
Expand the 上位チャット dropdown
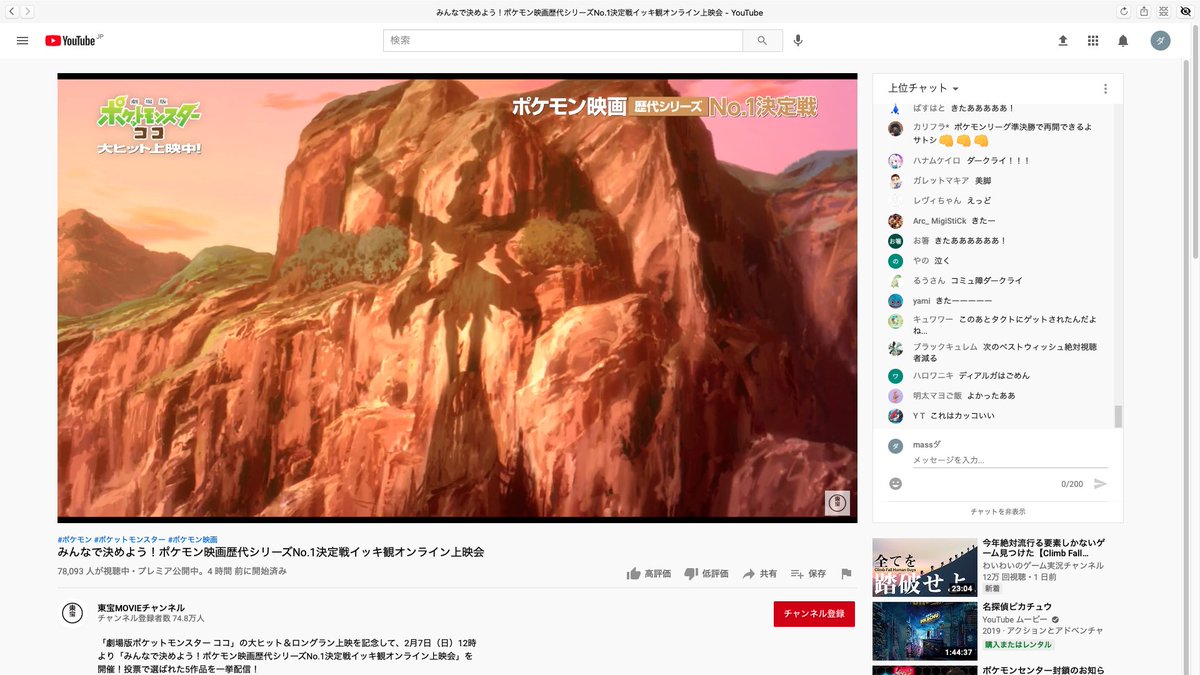point(924,88)
